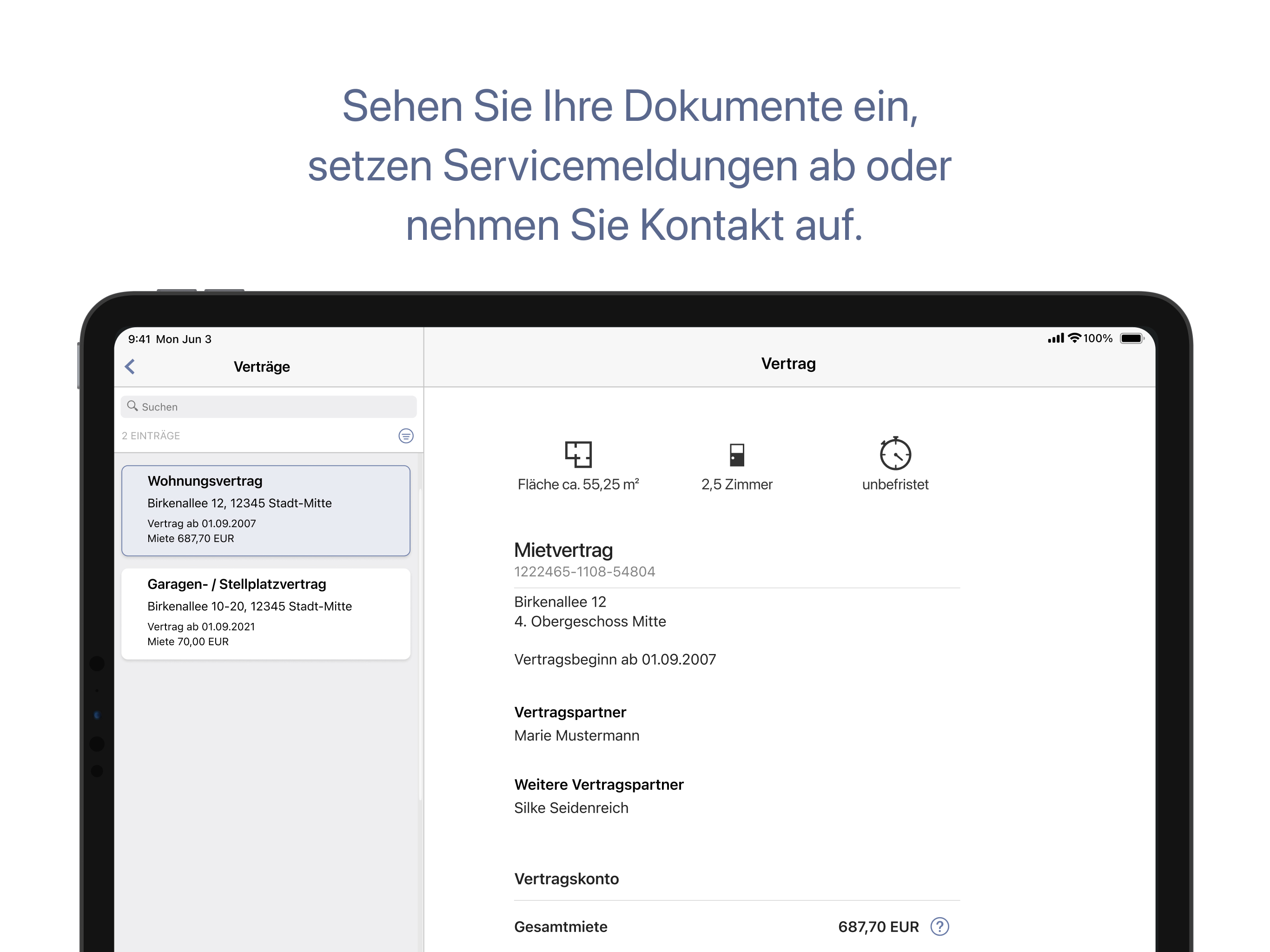Tap the door icon above 2,5 Zimmer
Screen dimensions: 1270x952
click(737, 454)
